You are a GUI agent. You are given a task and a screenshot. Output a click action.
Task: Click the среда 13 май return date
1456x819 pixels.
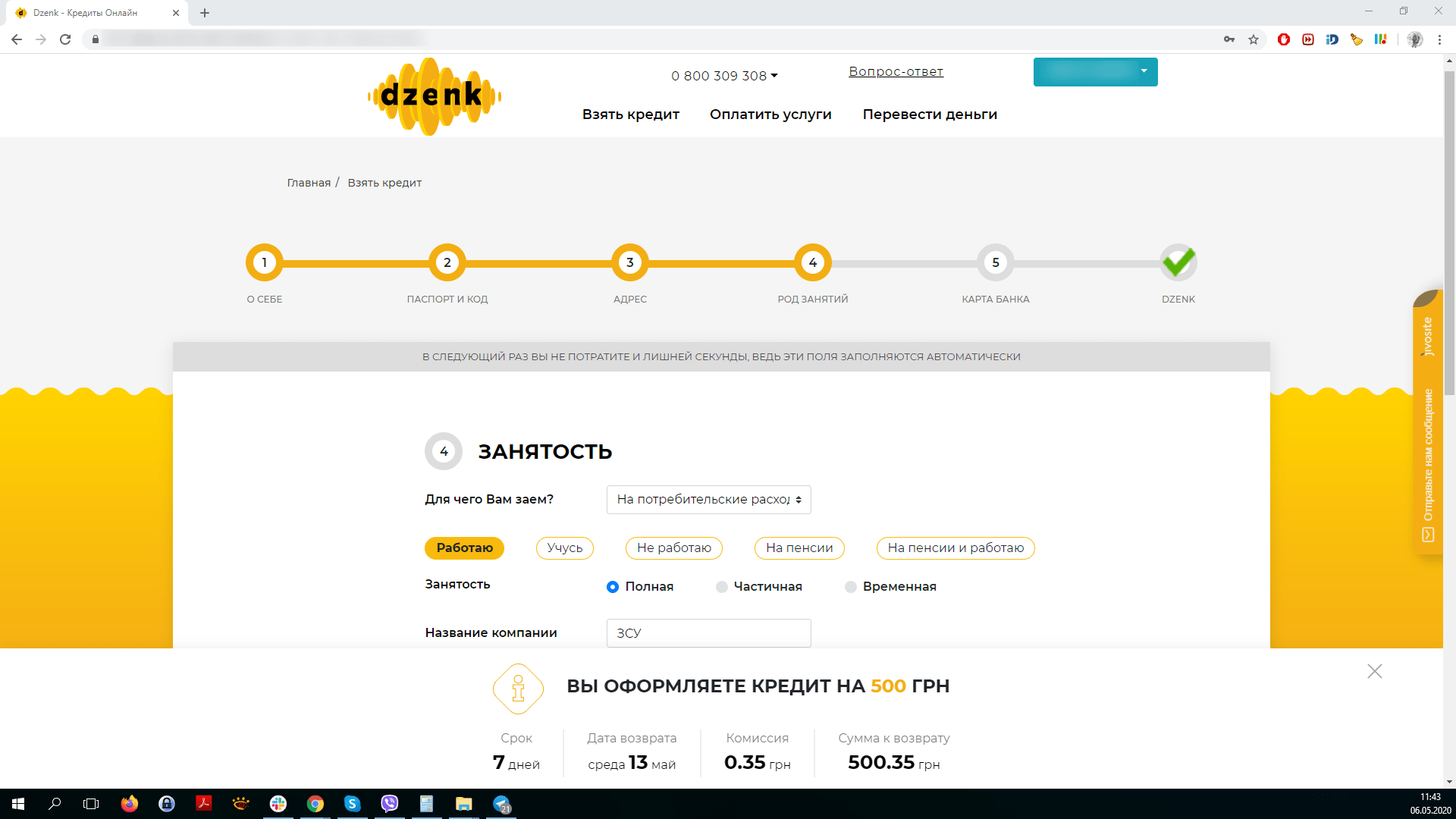point(632,763)
